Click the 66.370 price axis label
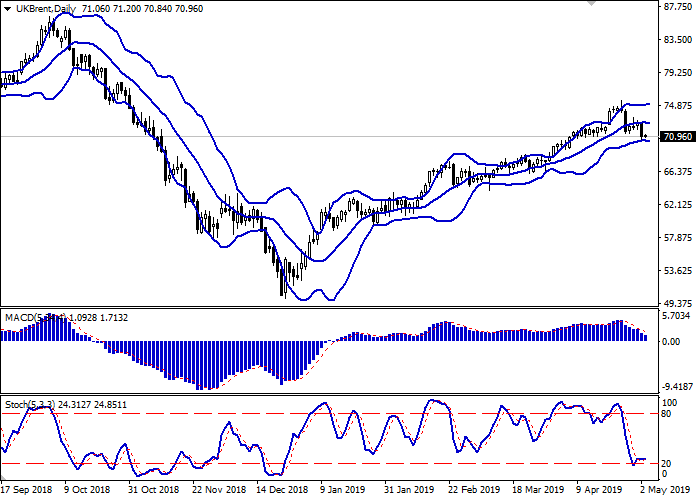 [678, 172]
